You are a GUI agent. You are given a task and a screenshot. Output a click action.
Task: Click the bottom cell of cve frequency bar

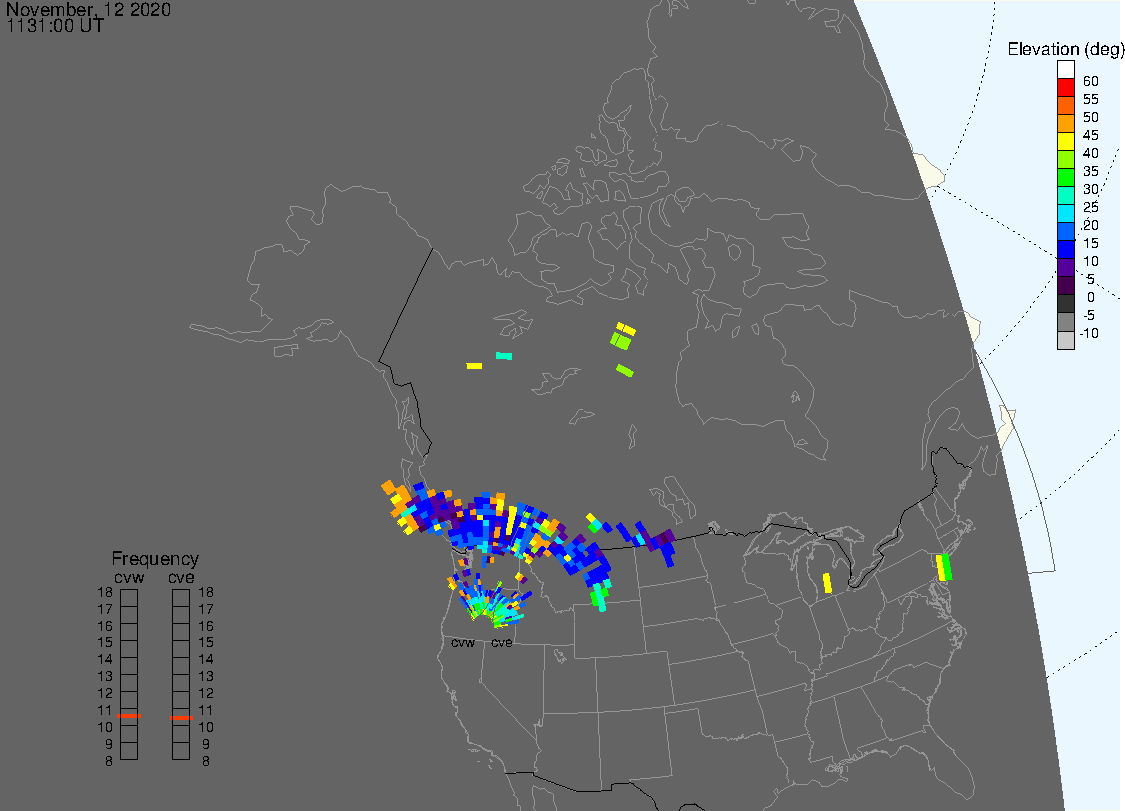click(181, 751)
